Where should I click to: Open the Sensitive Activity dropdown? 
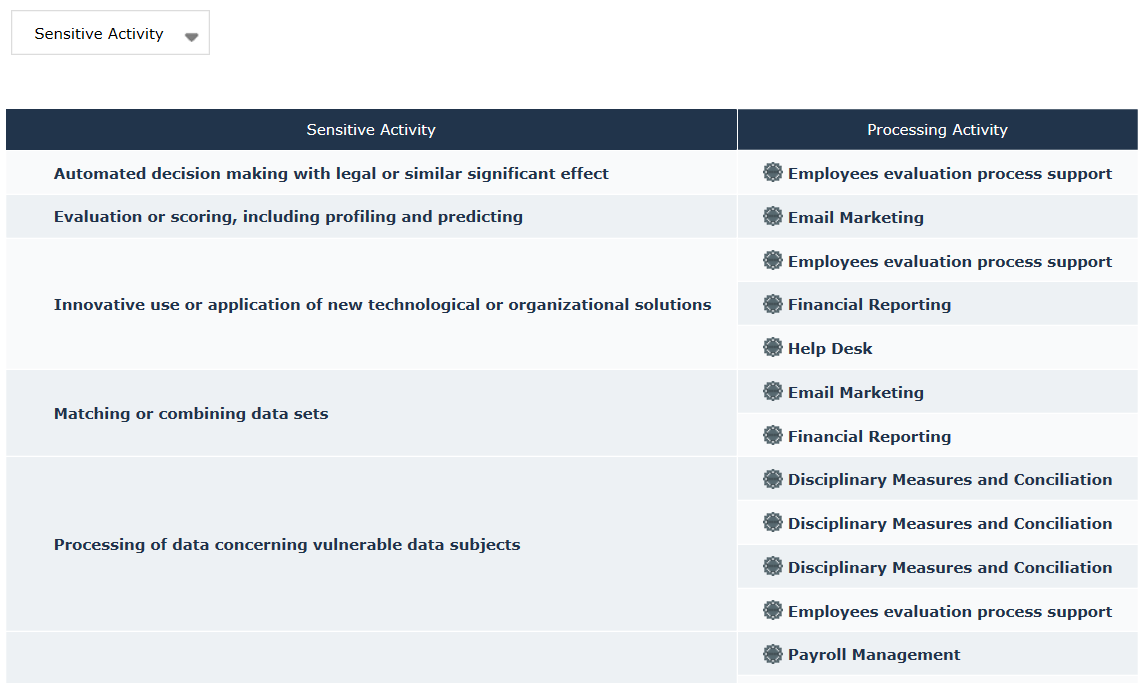coord(110,34)
